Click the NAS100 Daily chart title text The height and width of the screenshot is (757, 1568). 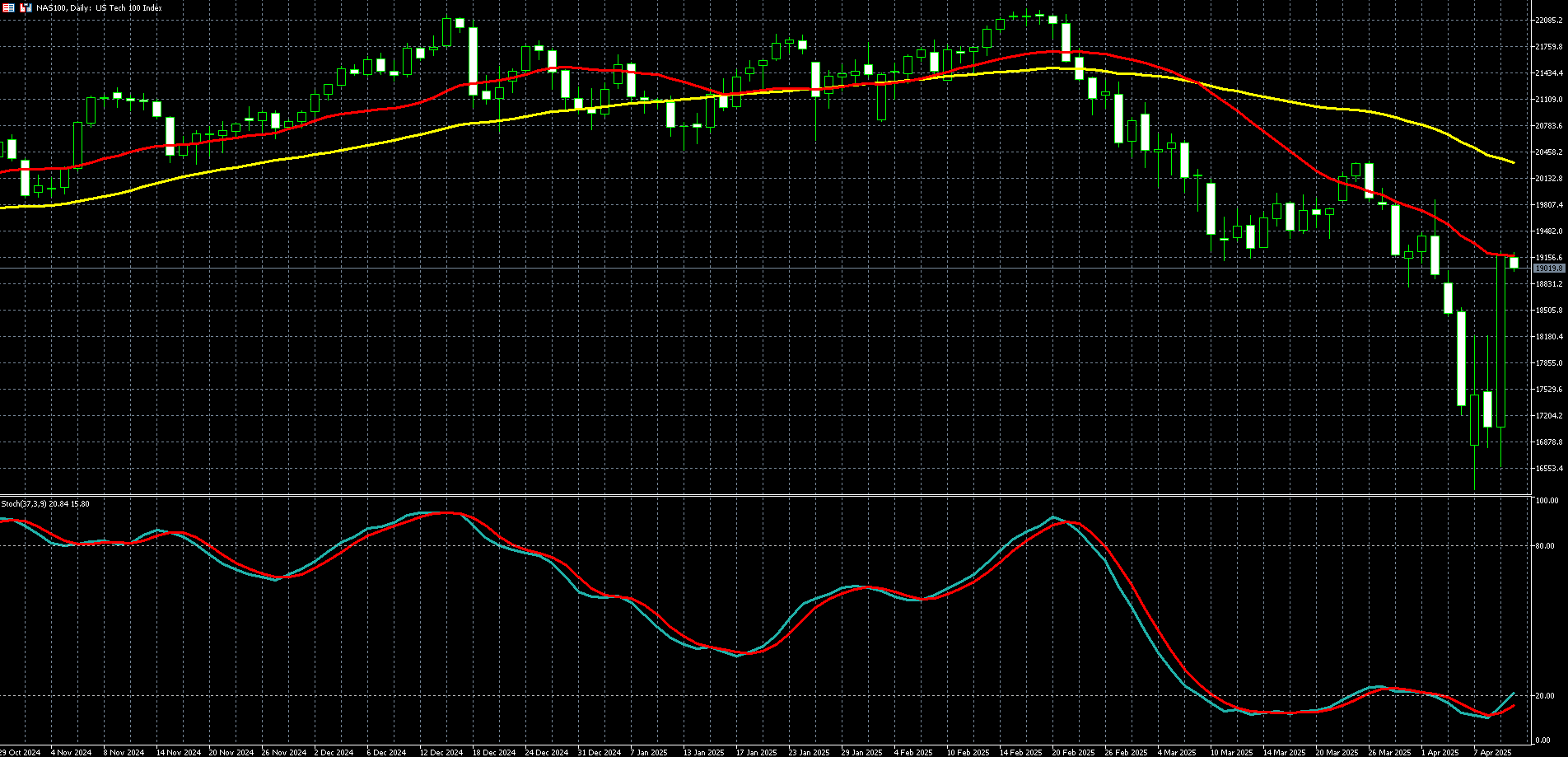(x=99, y=8)
